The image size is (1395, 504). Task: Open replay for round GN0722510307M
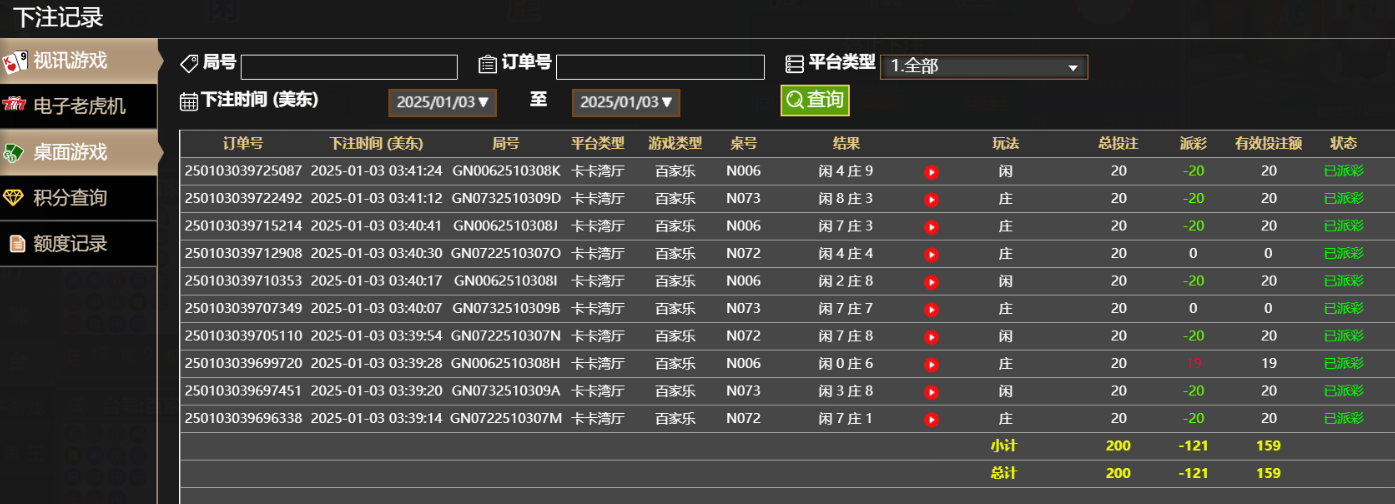[931, 419]
